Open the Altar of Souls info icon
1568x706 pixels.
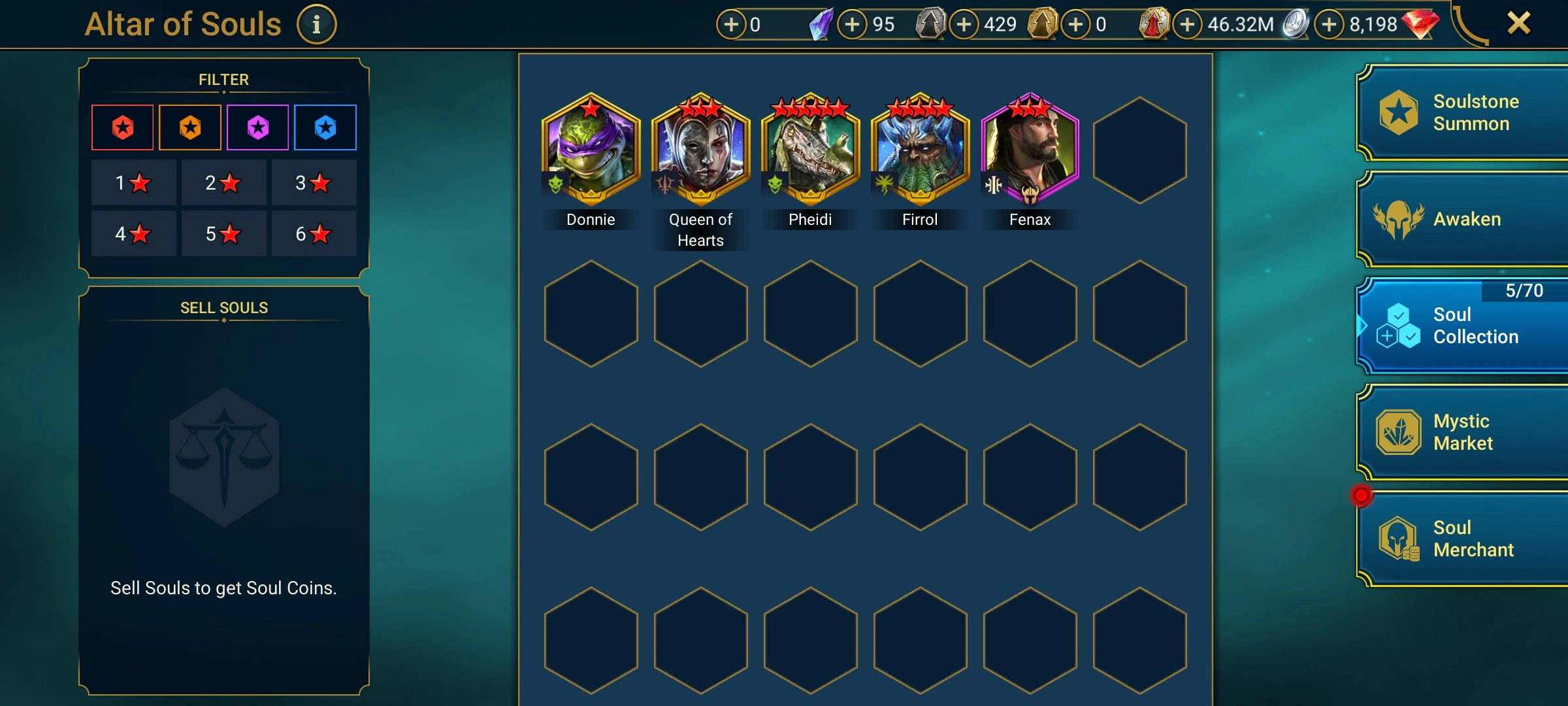(316, 25)
